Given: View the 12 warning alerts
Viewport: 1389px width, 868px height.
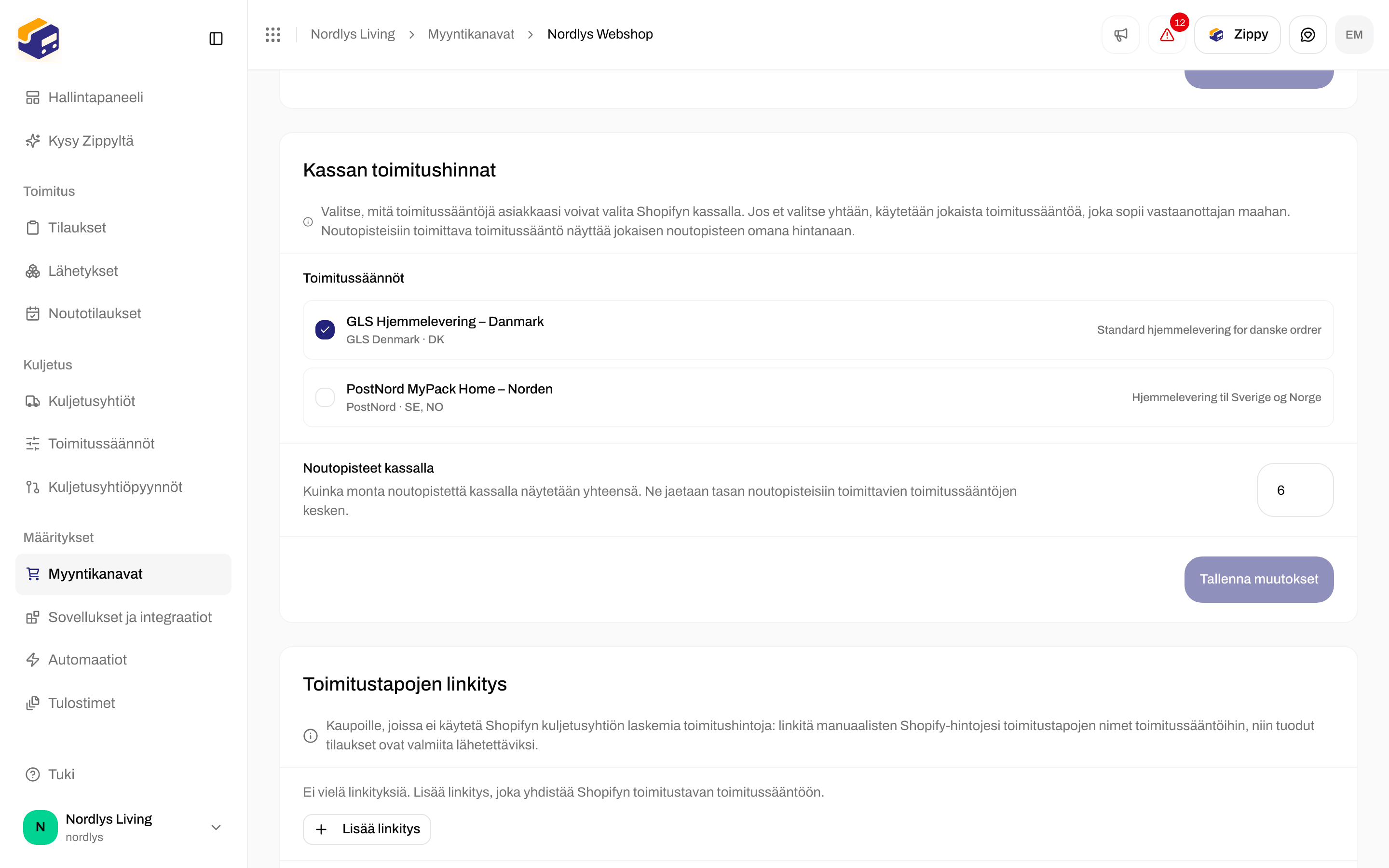Looking at the screenshot, I should (1167, 34).
